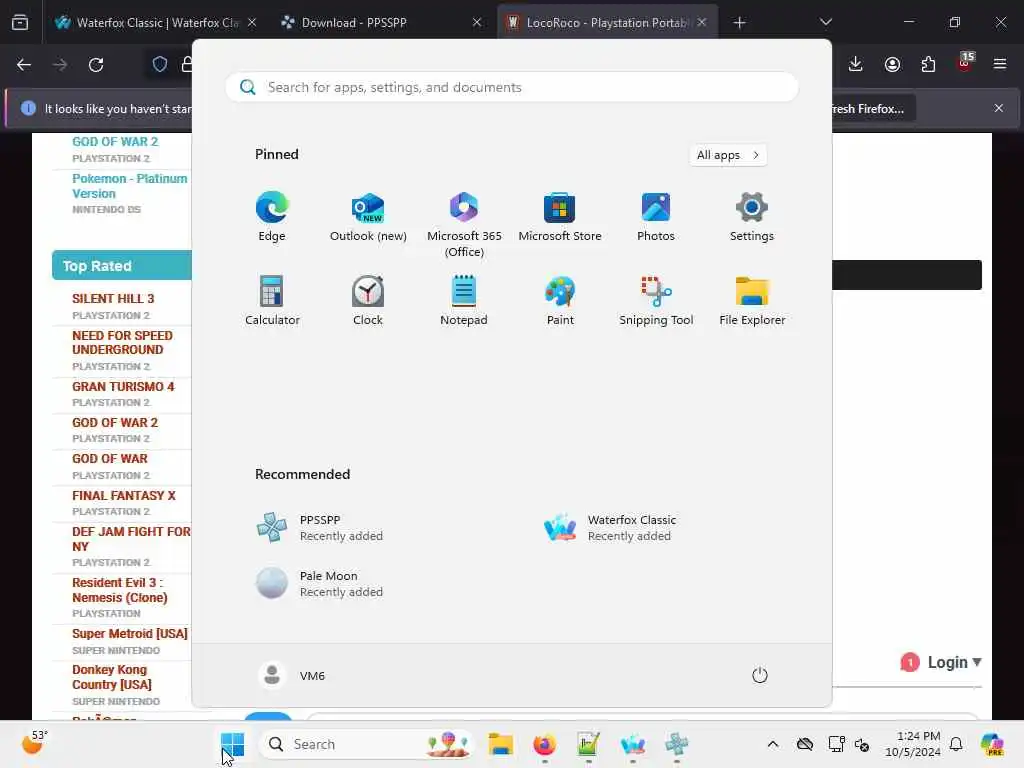Screen dimensions: 1024x768
Task: Open the Extensions puzzle icon
Action: click(x=928, y=64)
